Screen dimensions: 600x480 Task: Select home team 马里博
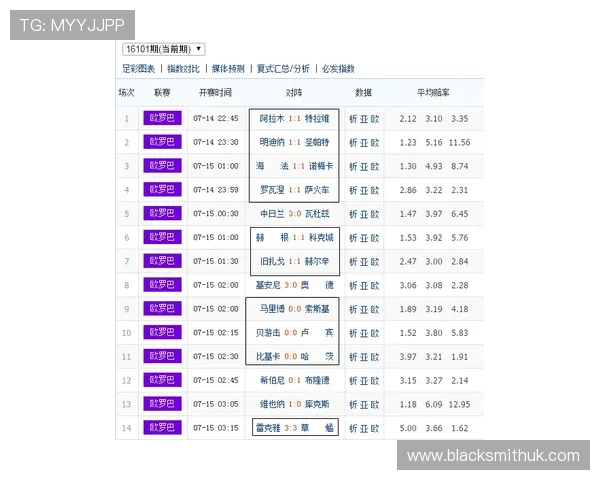click(272, 309)
